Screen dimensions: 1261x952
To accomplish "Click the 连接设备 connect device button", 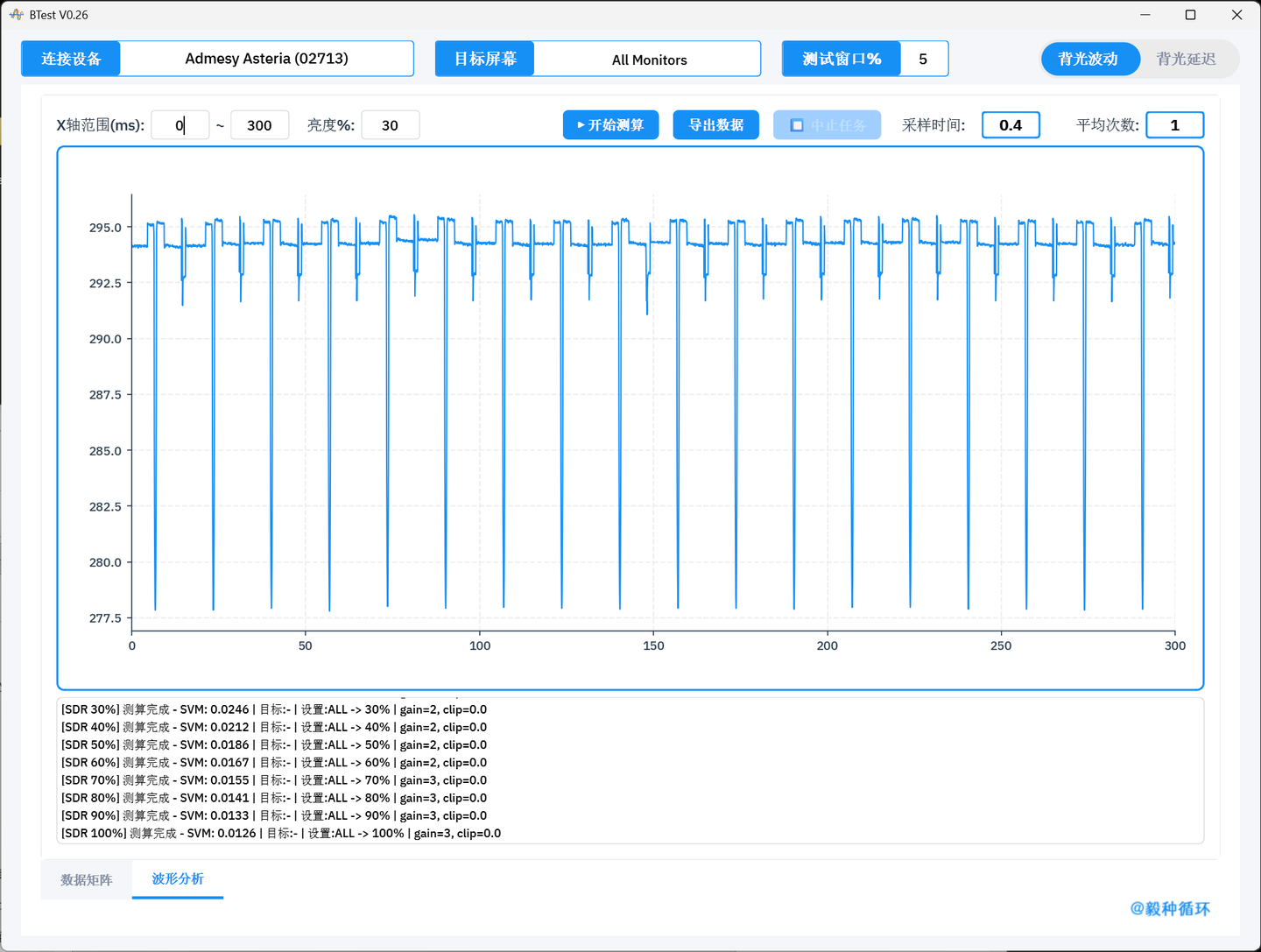I will pyautogui.click(x=71, y=59).
